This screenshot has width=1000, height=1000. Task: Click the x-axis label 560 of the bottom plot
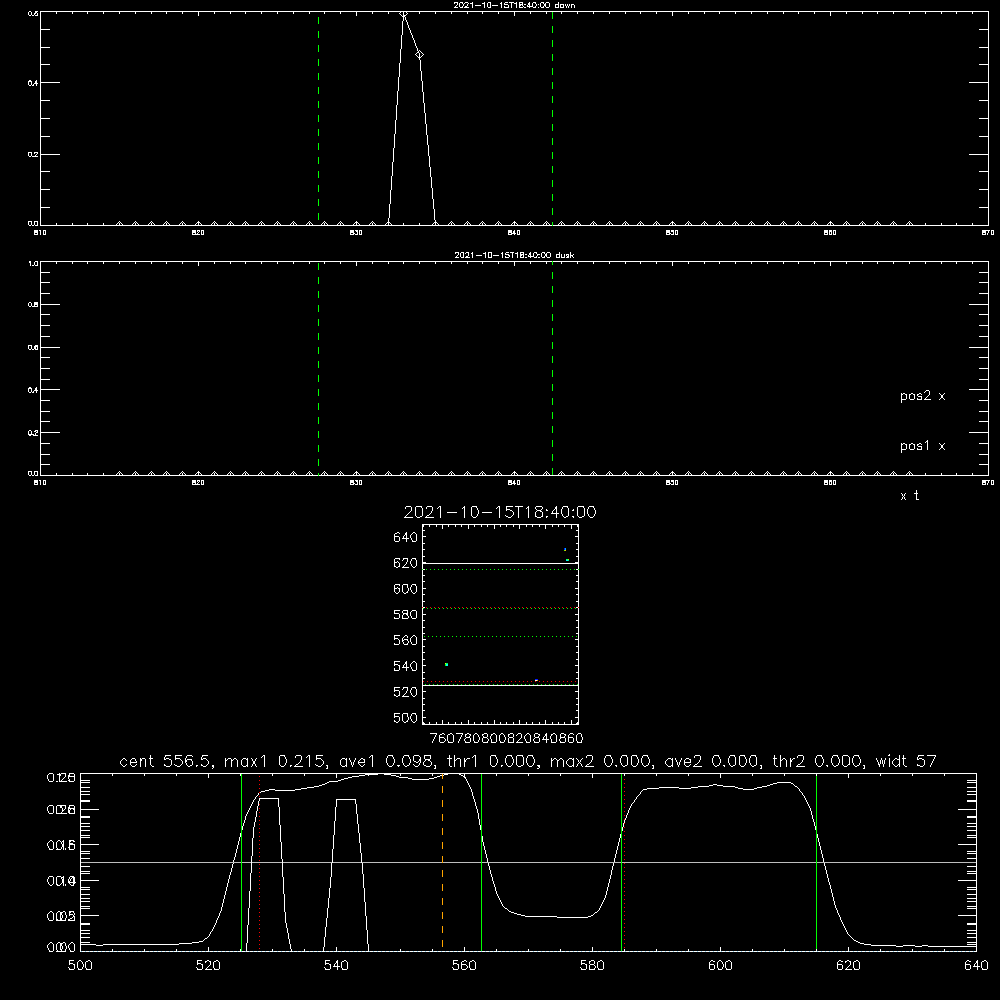[464, 966]
